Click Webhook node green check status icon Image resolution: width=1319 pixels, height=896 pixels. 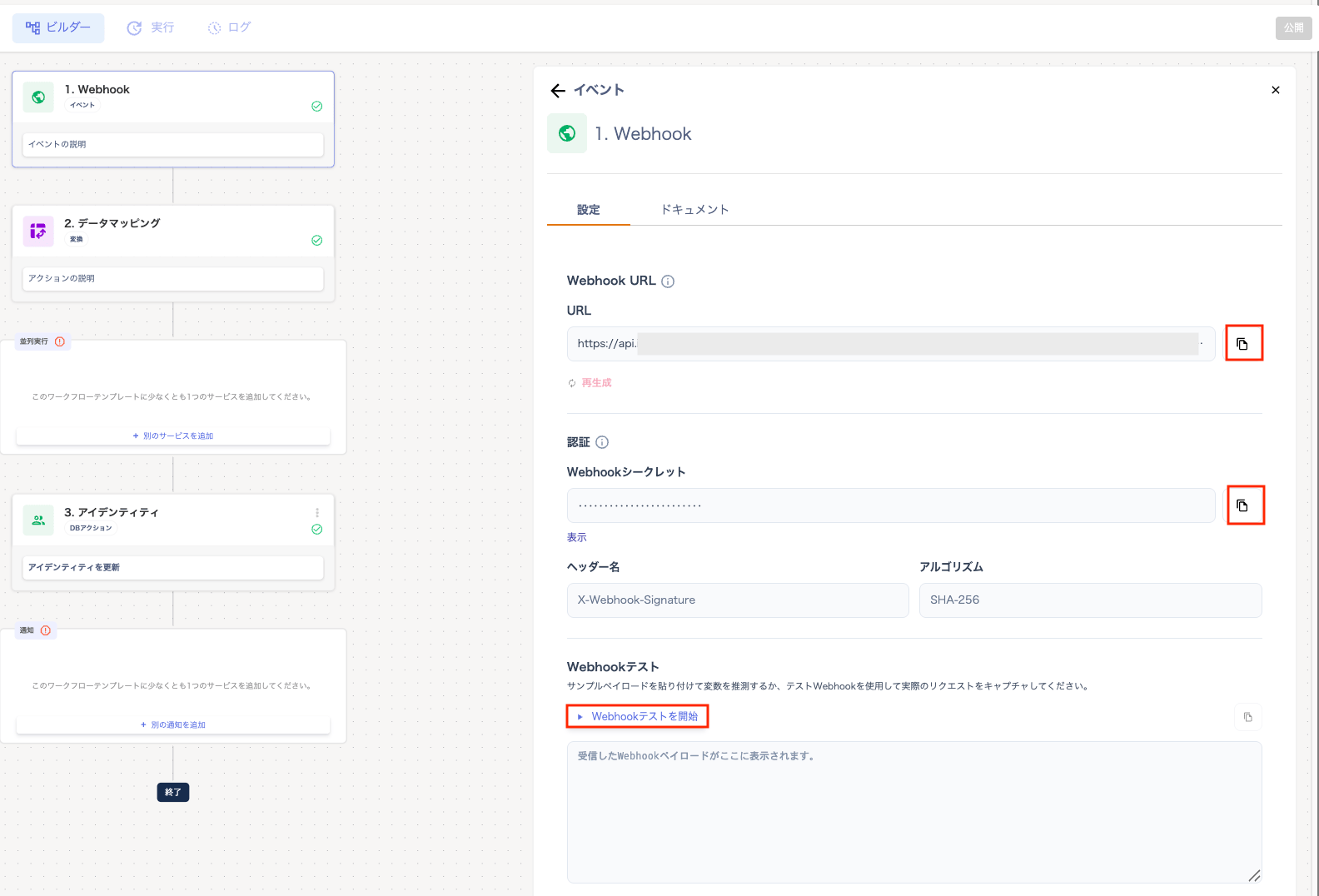click(x=317, y=106)
